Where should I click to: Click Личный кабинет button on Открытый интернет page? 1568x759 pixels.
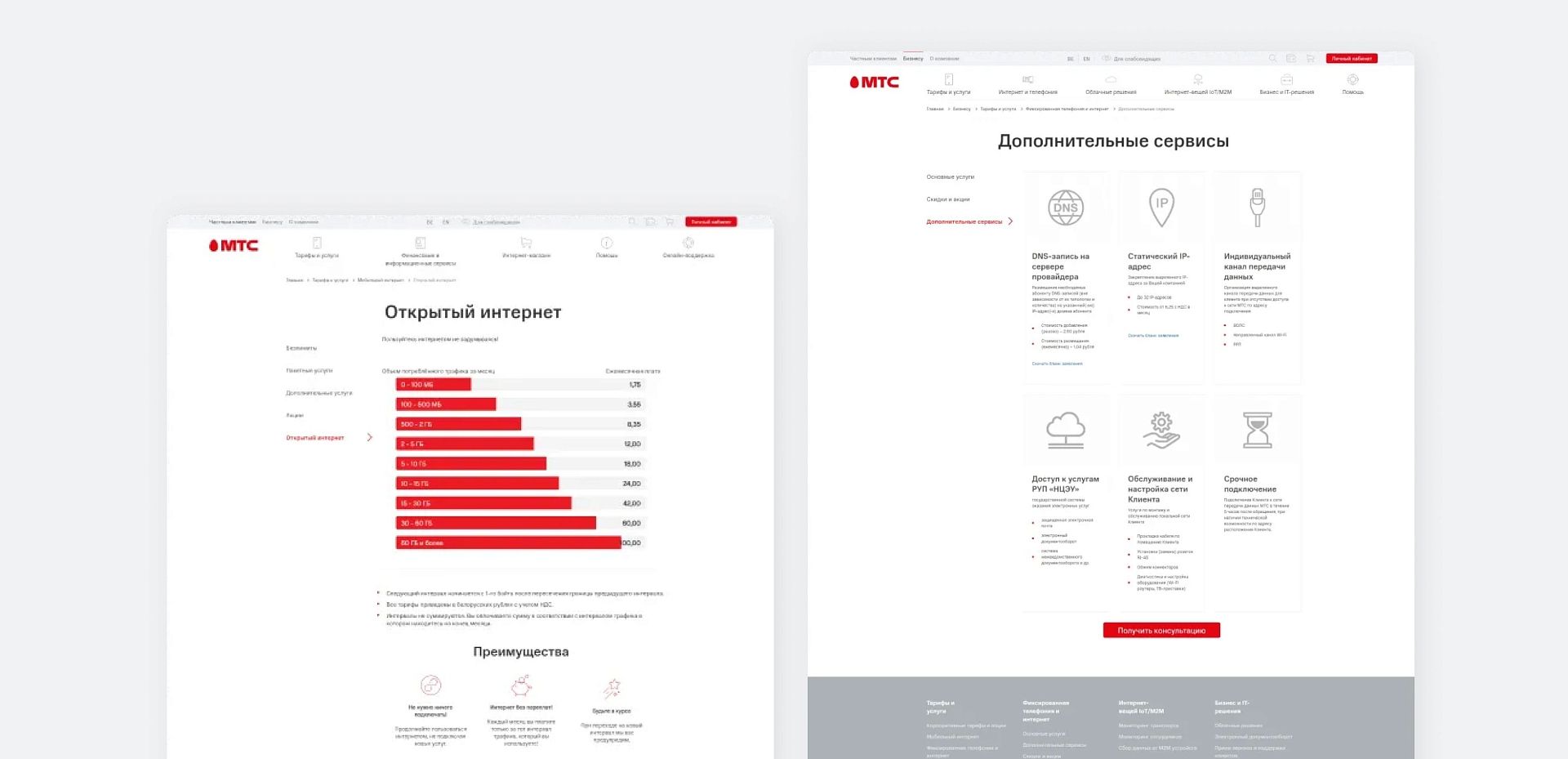point(710,222)
